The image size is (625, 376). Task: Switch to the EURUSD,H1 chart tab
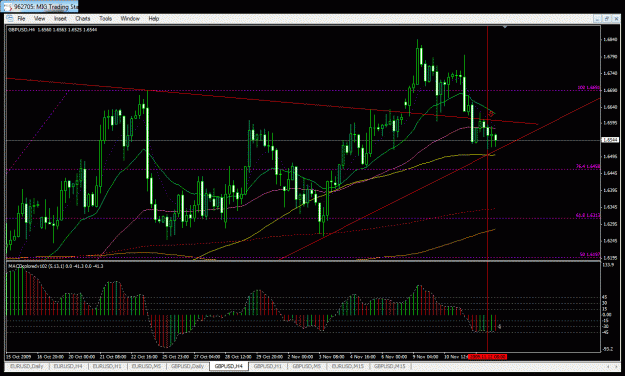point(107,366)
